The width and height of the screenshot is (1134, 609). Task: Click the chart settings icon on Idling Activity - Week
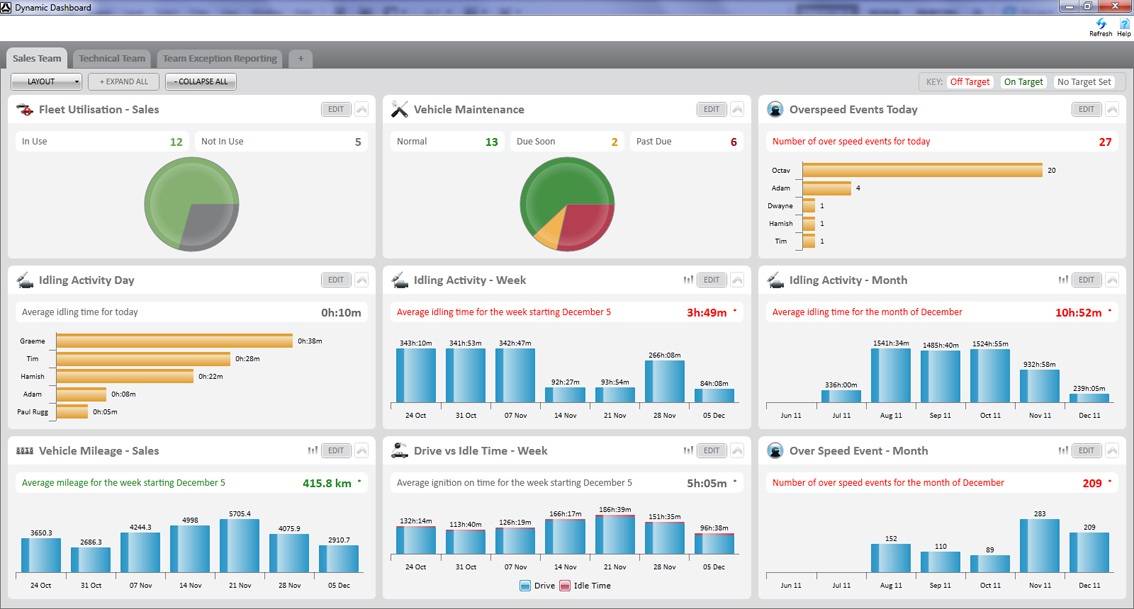pyautogui.click(x=686, y=279)
